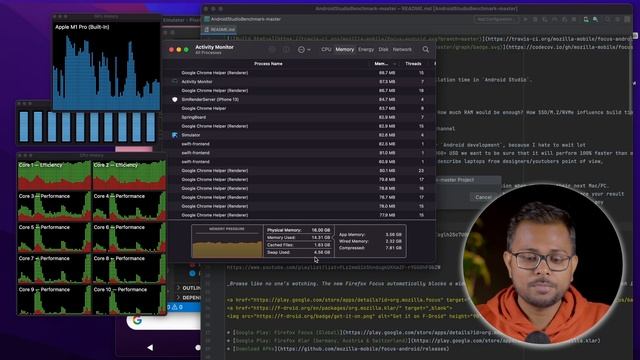Click the stop process button in Activity Monitor
The image size is (640, 360).
272,49
